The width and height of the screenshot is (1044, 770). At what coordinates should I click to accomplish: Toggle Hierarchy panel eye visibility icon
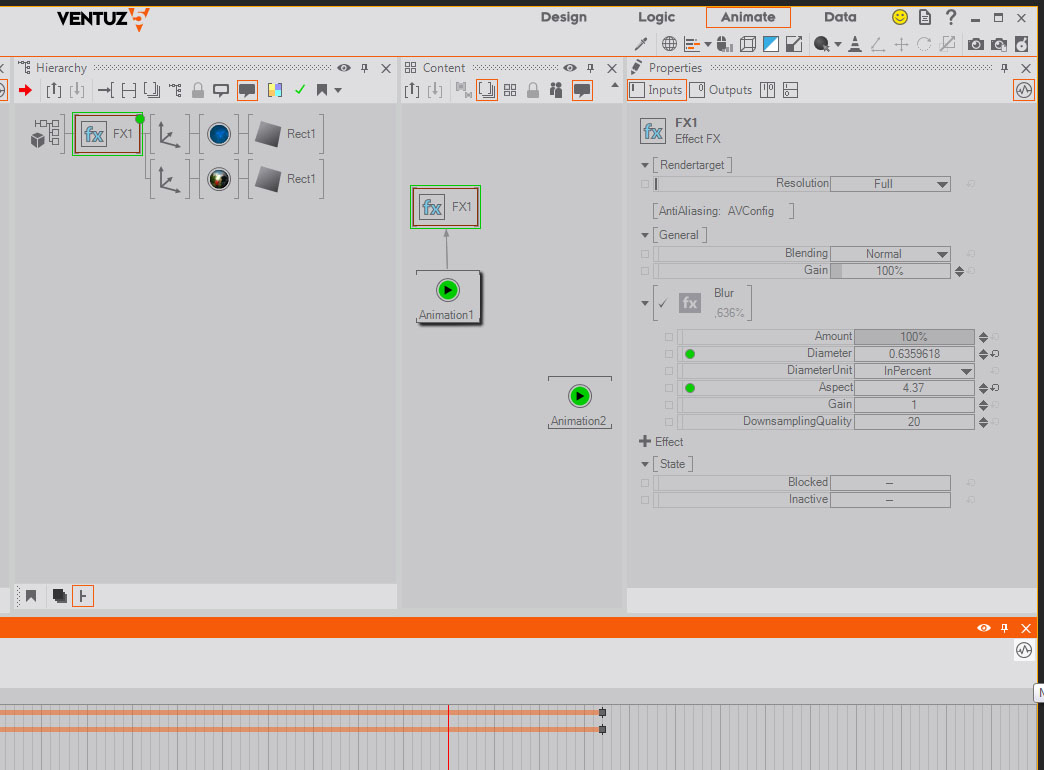[344, 68]
